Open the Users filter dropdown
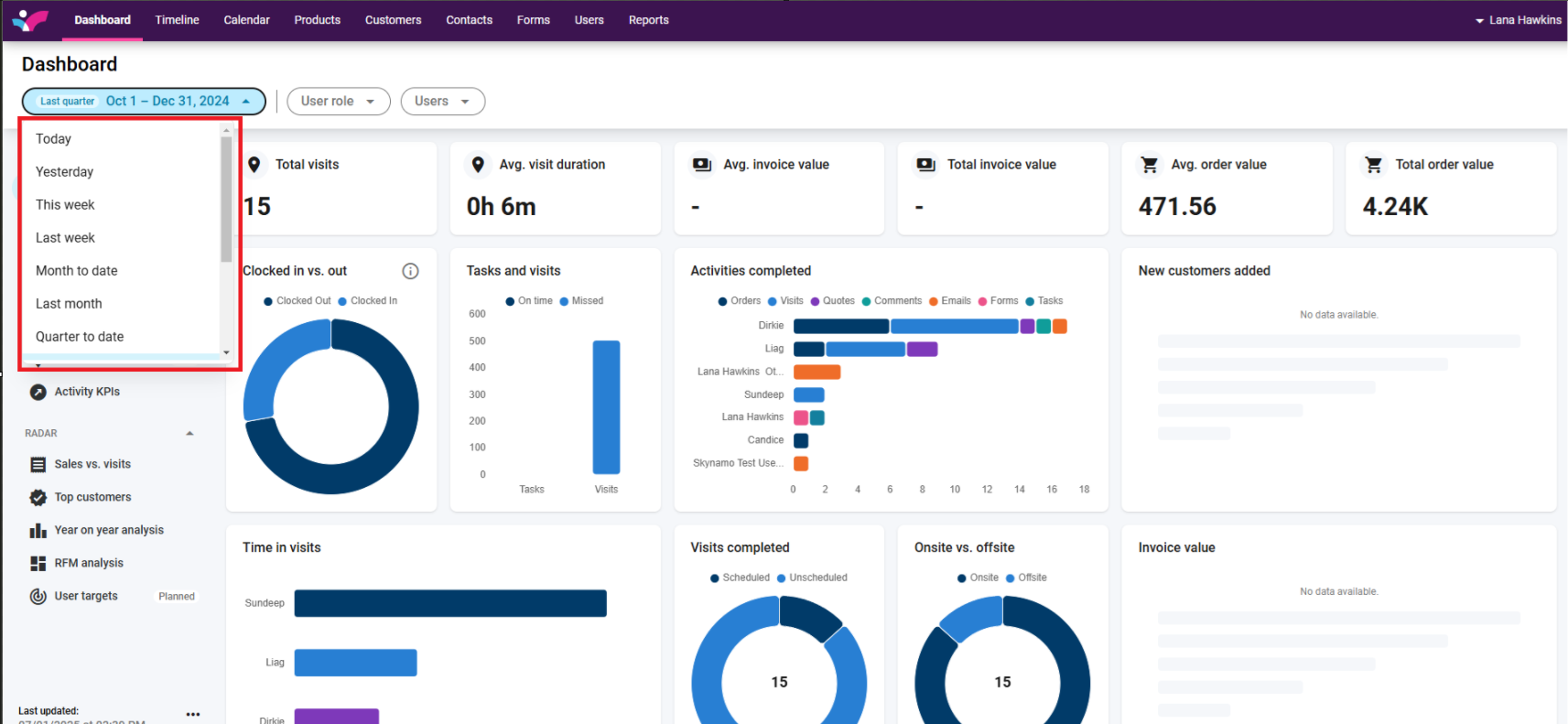Image resolution: width=1568 pixels, height=724 pixels. (x=442, y=102)
